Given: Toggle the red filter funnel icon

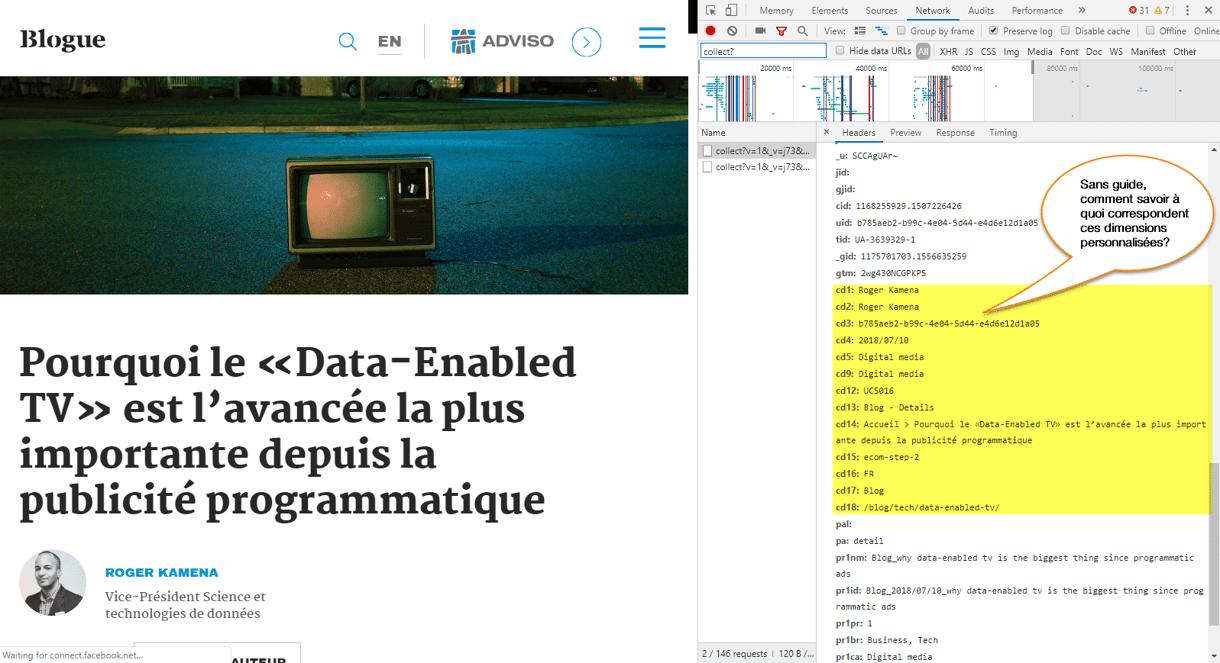Looking at the screenshot, I should [781, 31].
